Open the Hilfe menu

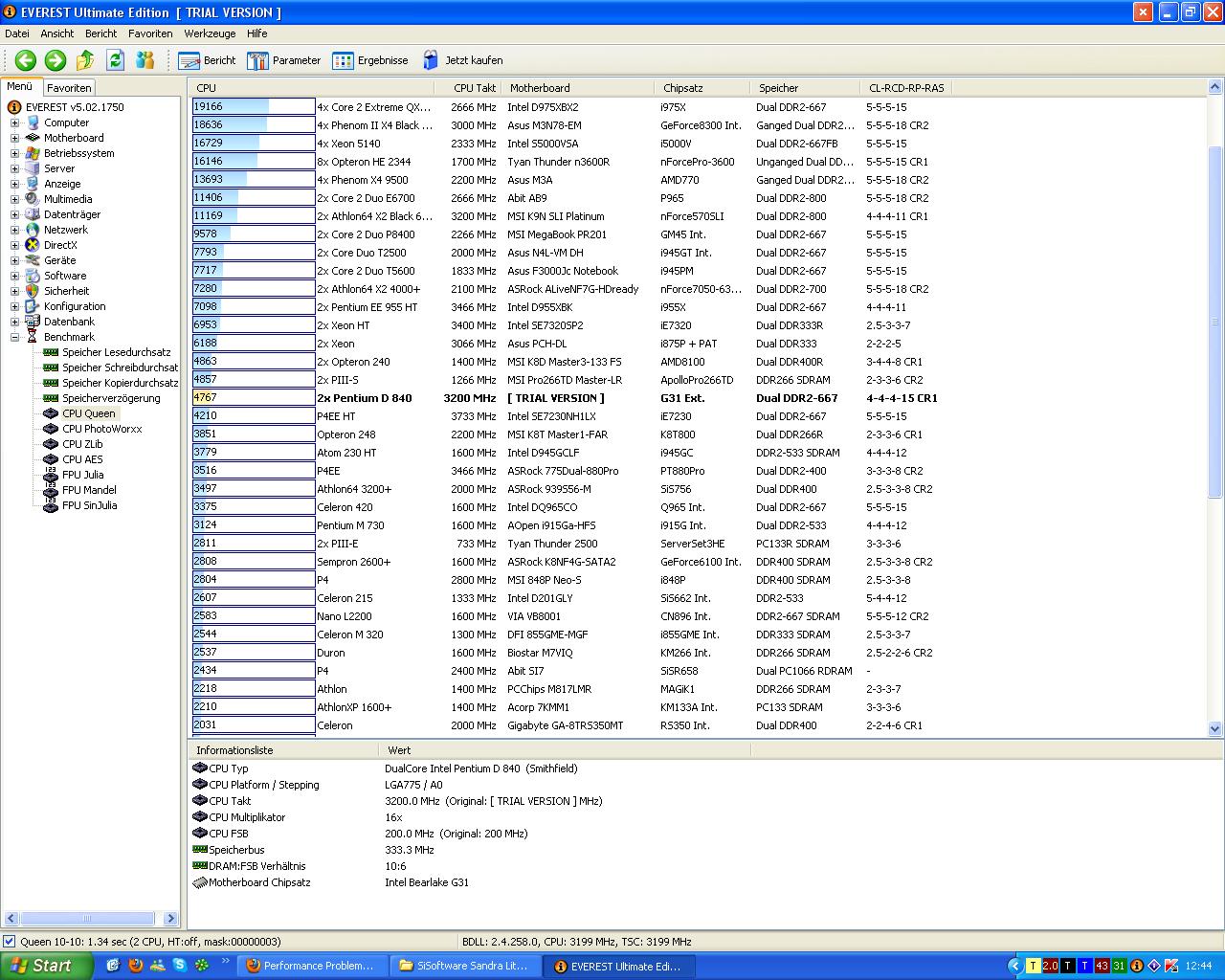click(256, 33)
